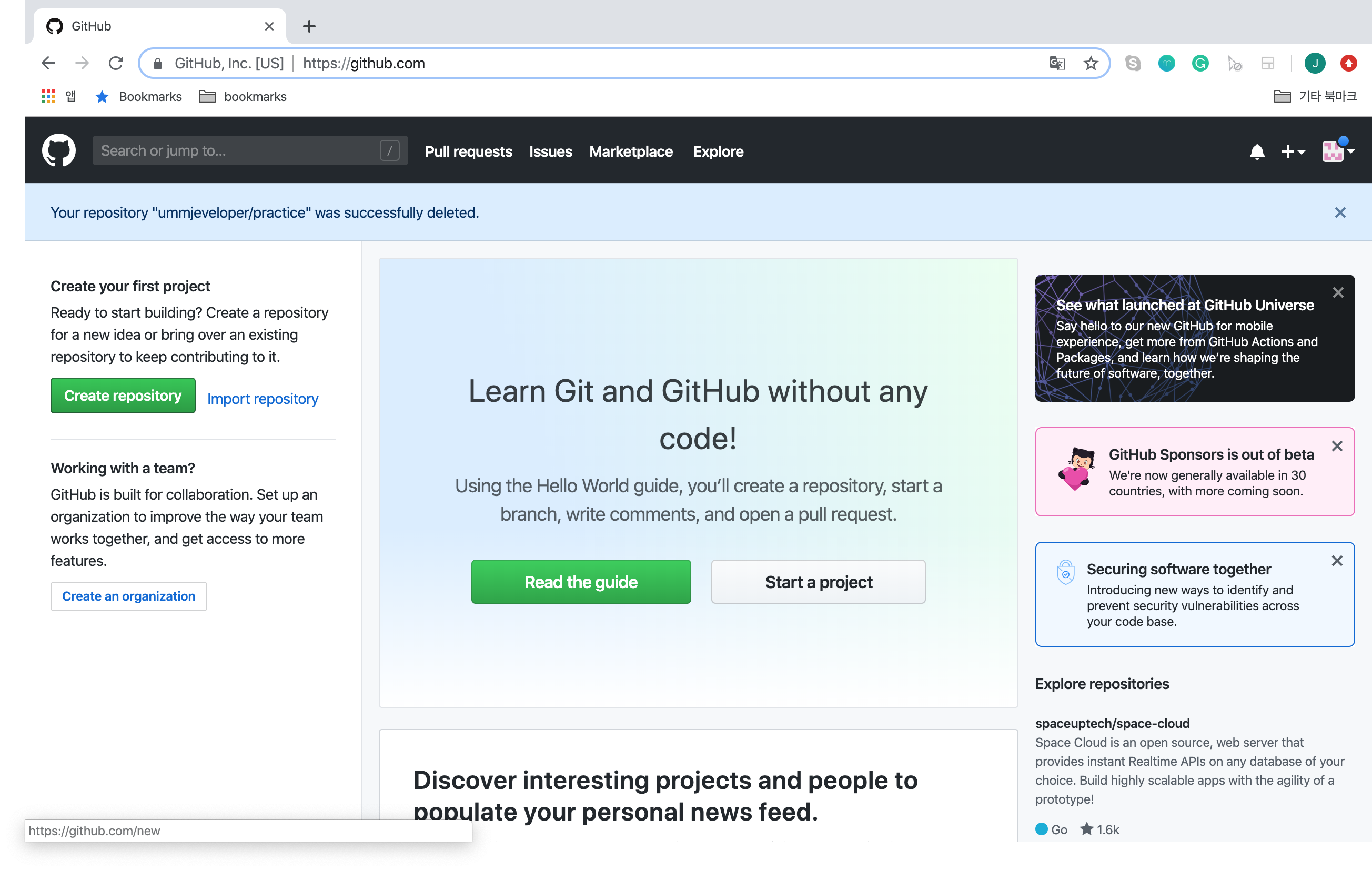Bookmark page with star icon
This screenshot has height=871, width=1372.
(1091, 63)
